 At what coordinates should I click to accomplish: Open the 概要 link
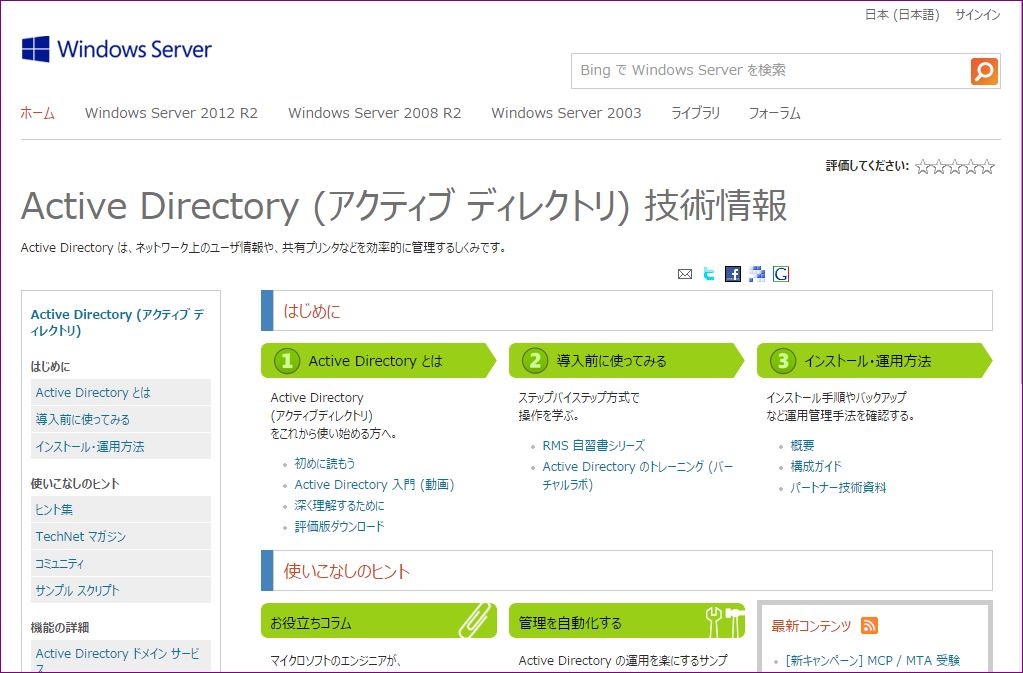[x=802, y=445]
